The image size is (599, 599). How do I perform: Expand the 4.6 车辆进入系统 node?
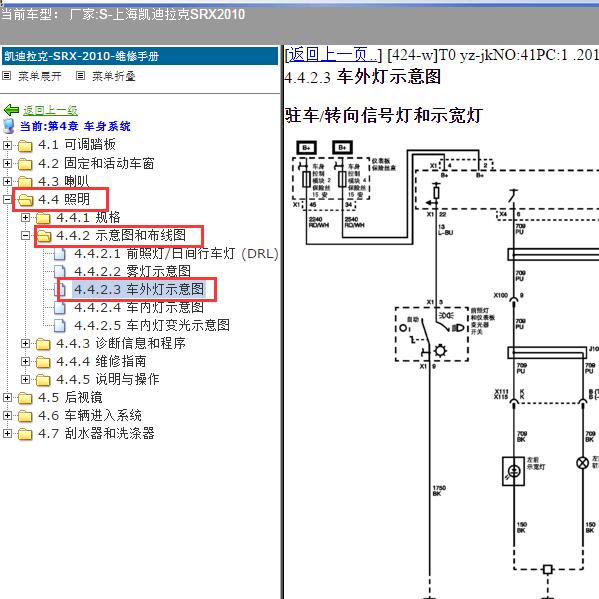tap(7, 415)
